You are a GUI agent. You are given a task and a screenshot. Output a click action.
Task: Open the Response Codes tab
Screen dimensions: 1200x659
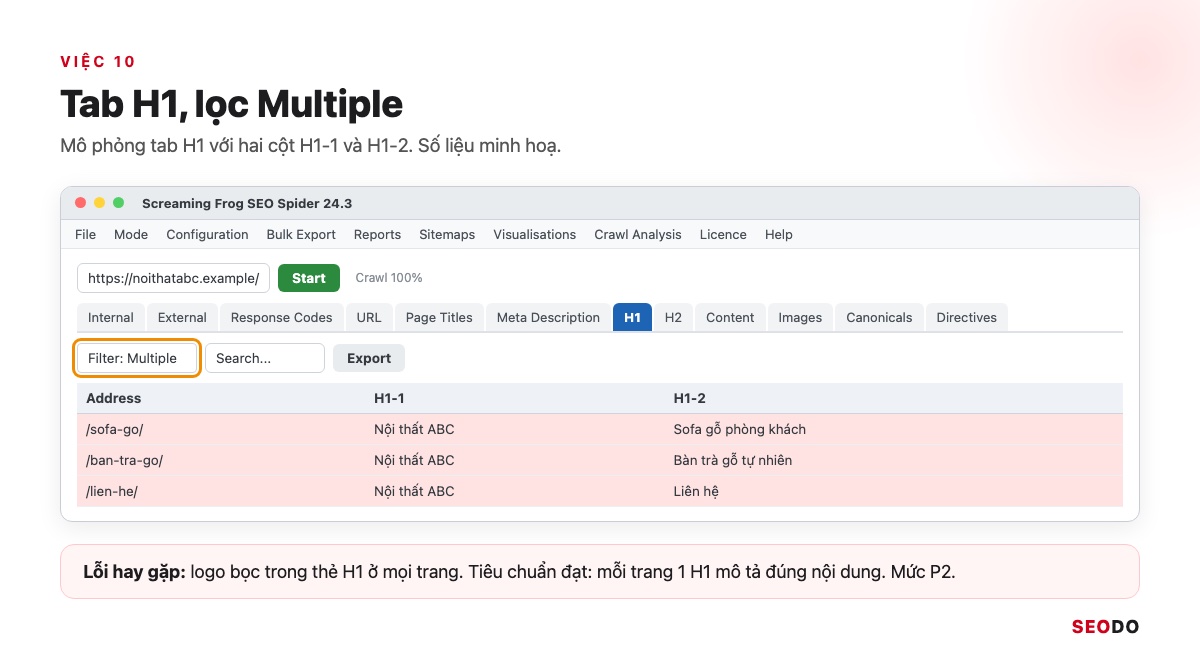281,317
